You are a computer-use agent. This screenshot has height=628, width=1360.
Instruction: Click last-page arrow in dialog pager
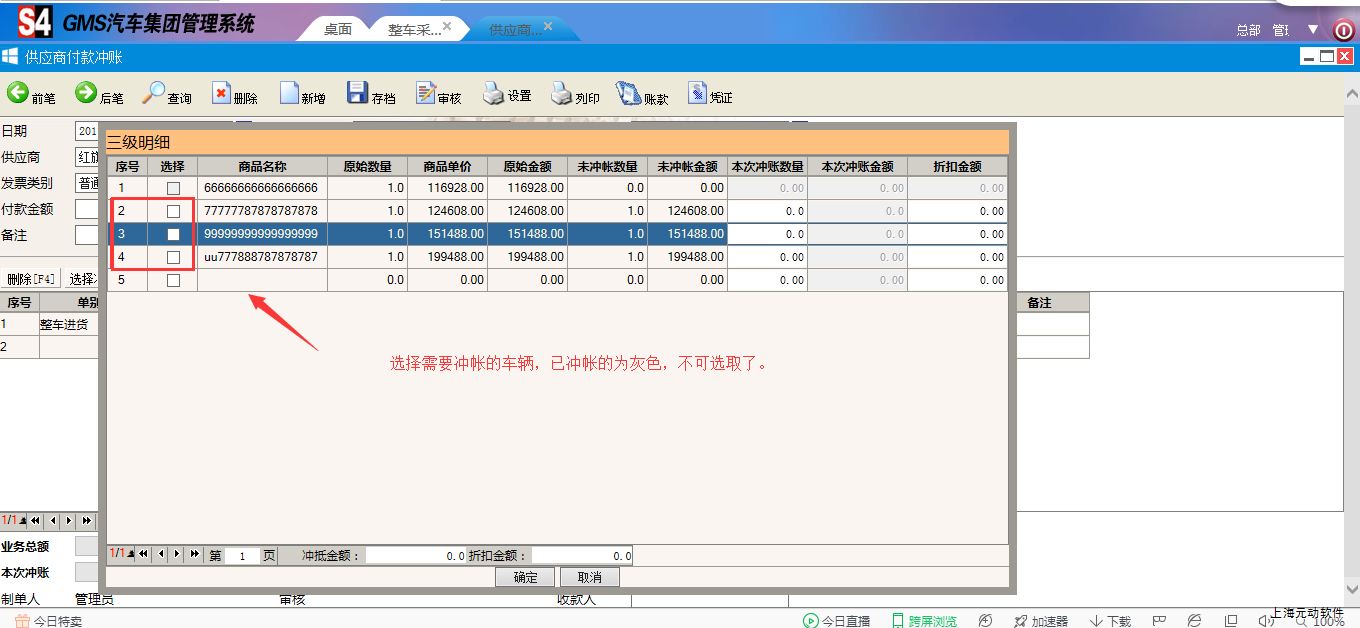[x=194, y=554]
